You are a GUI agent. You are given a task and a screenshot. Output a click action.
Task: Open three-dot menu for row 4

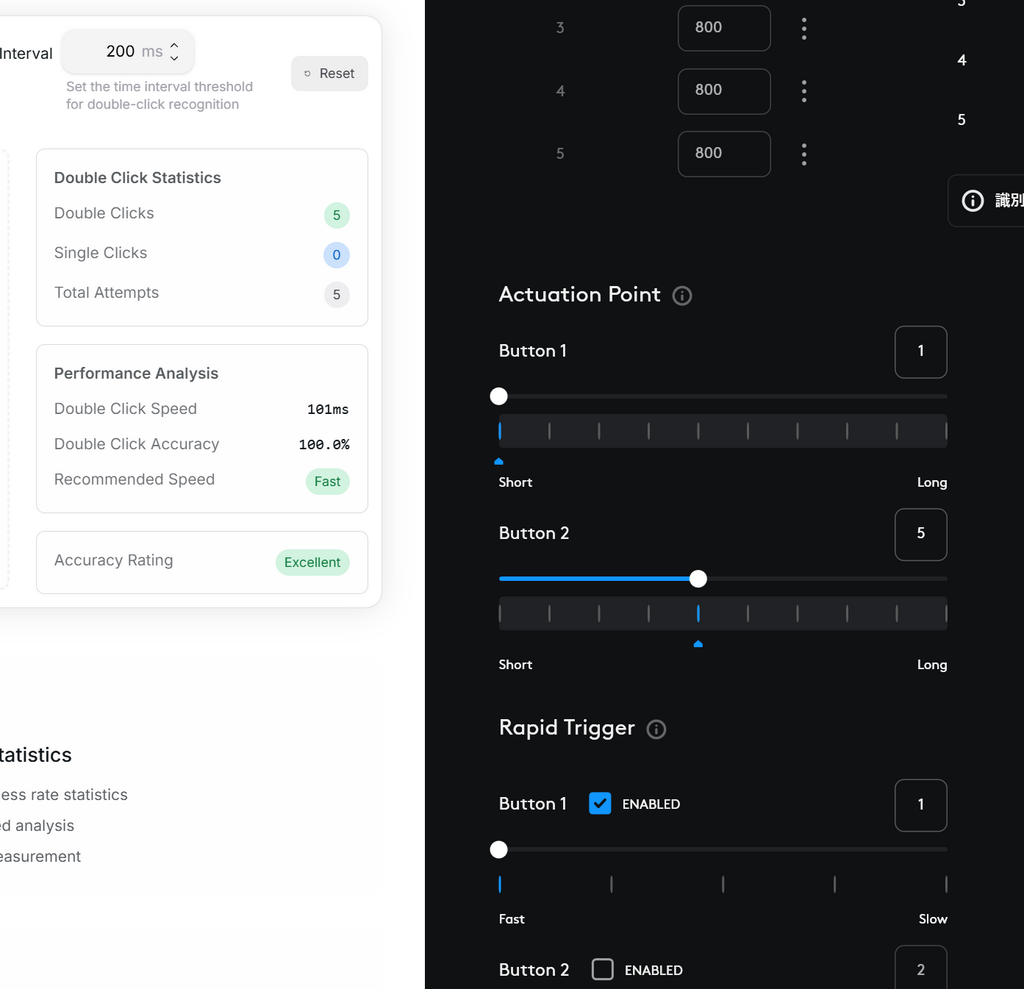click(804, 91)
